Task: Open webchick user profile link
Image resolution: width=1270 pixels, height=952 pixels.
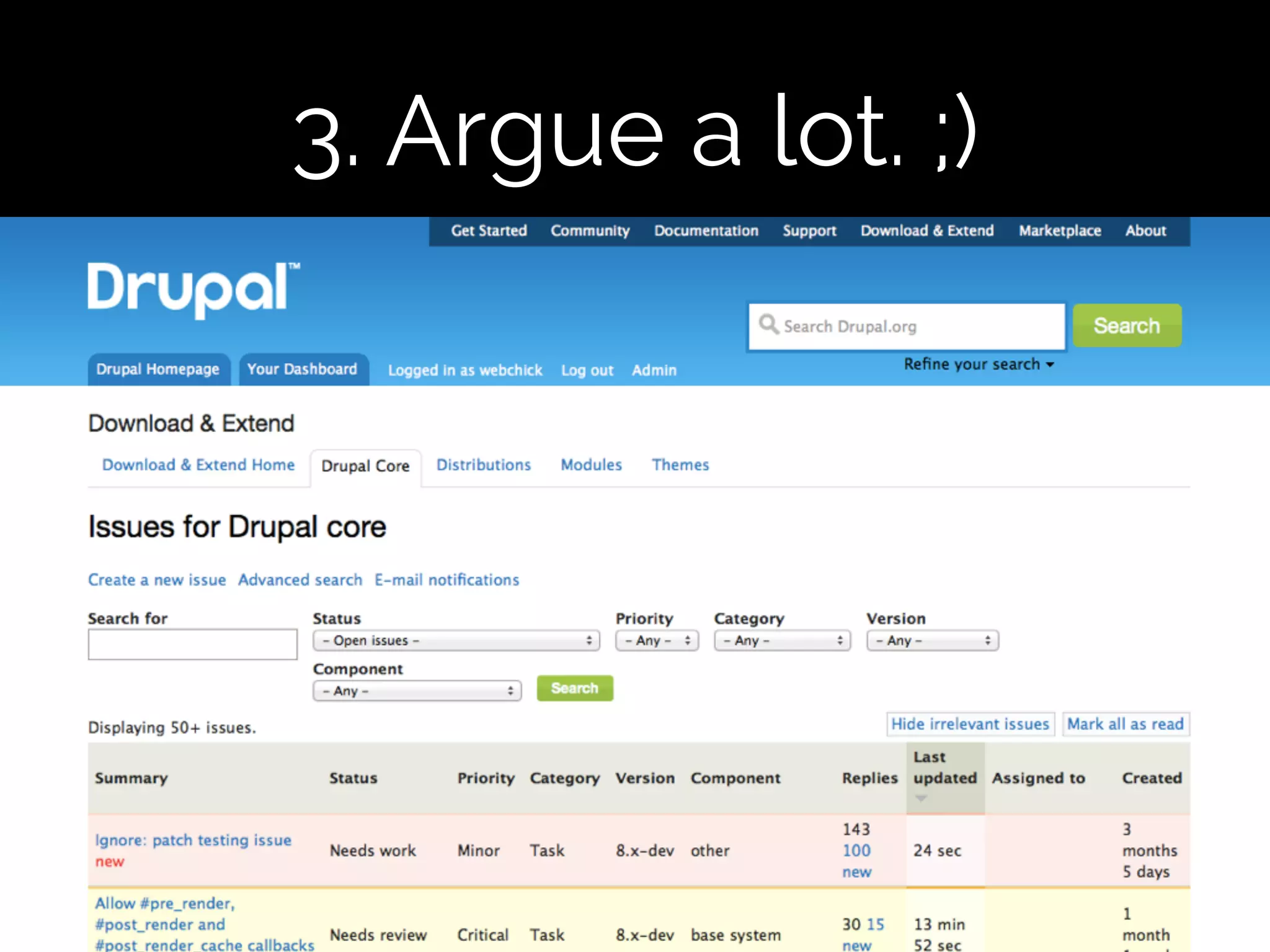Action: tap(465, 370)
